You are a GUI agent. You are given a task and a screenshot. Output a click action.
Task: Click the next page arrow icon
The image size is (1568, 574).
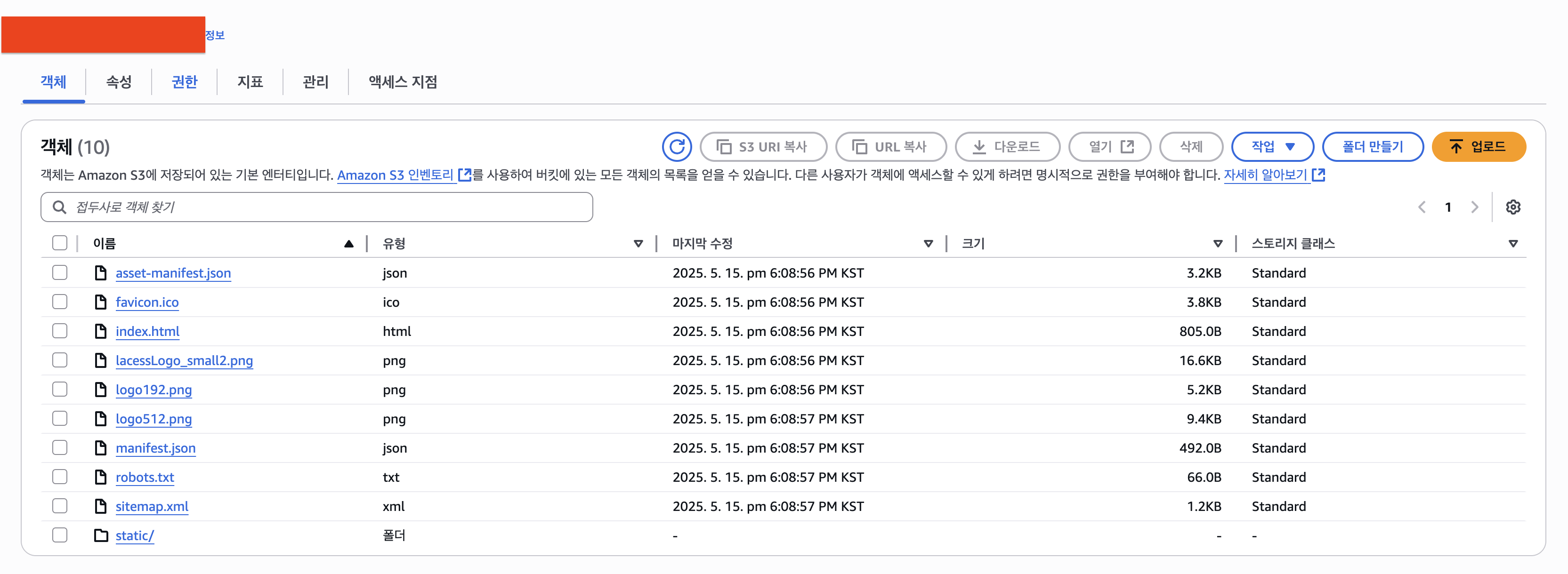click(1474, 207)
